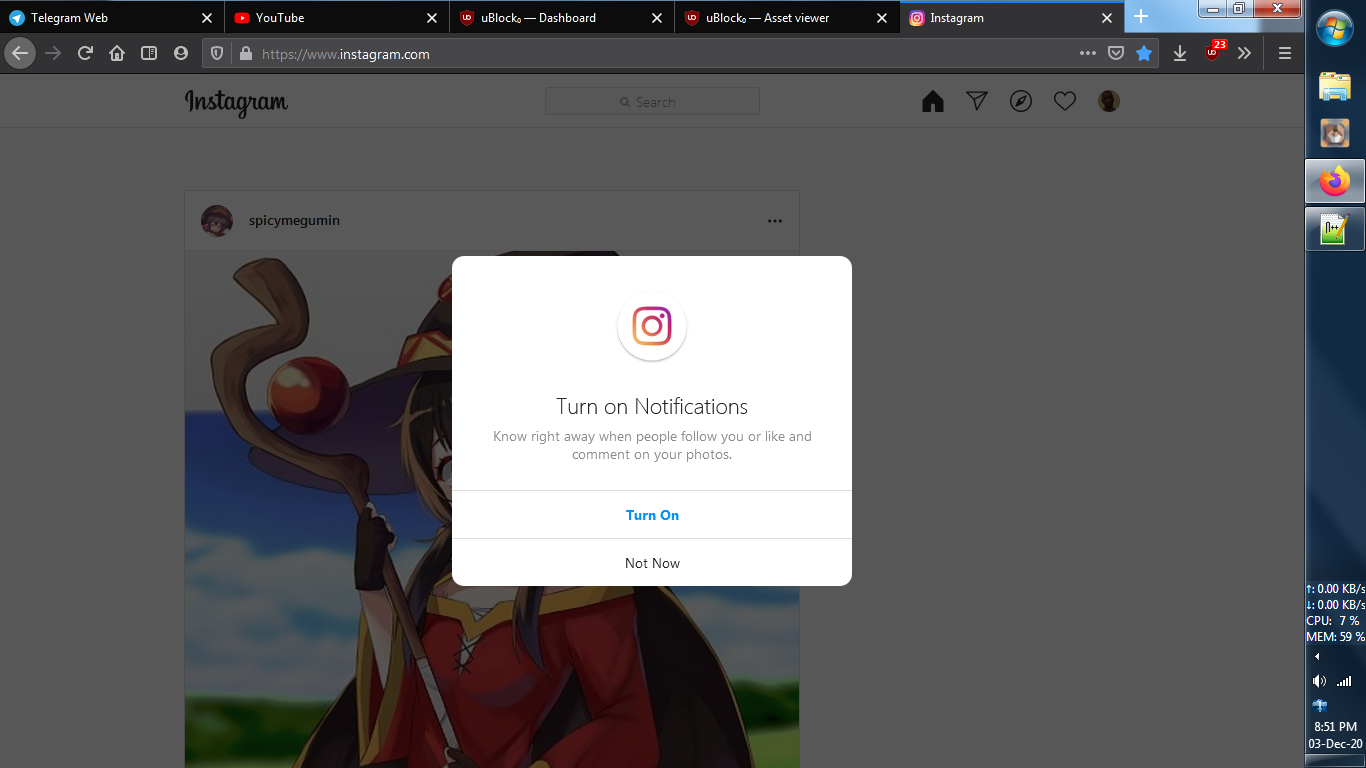Viewport: 1366px width, 768px height.
Task: Dismiss the dialog with Not Now
Action: (x=652, y=562)
